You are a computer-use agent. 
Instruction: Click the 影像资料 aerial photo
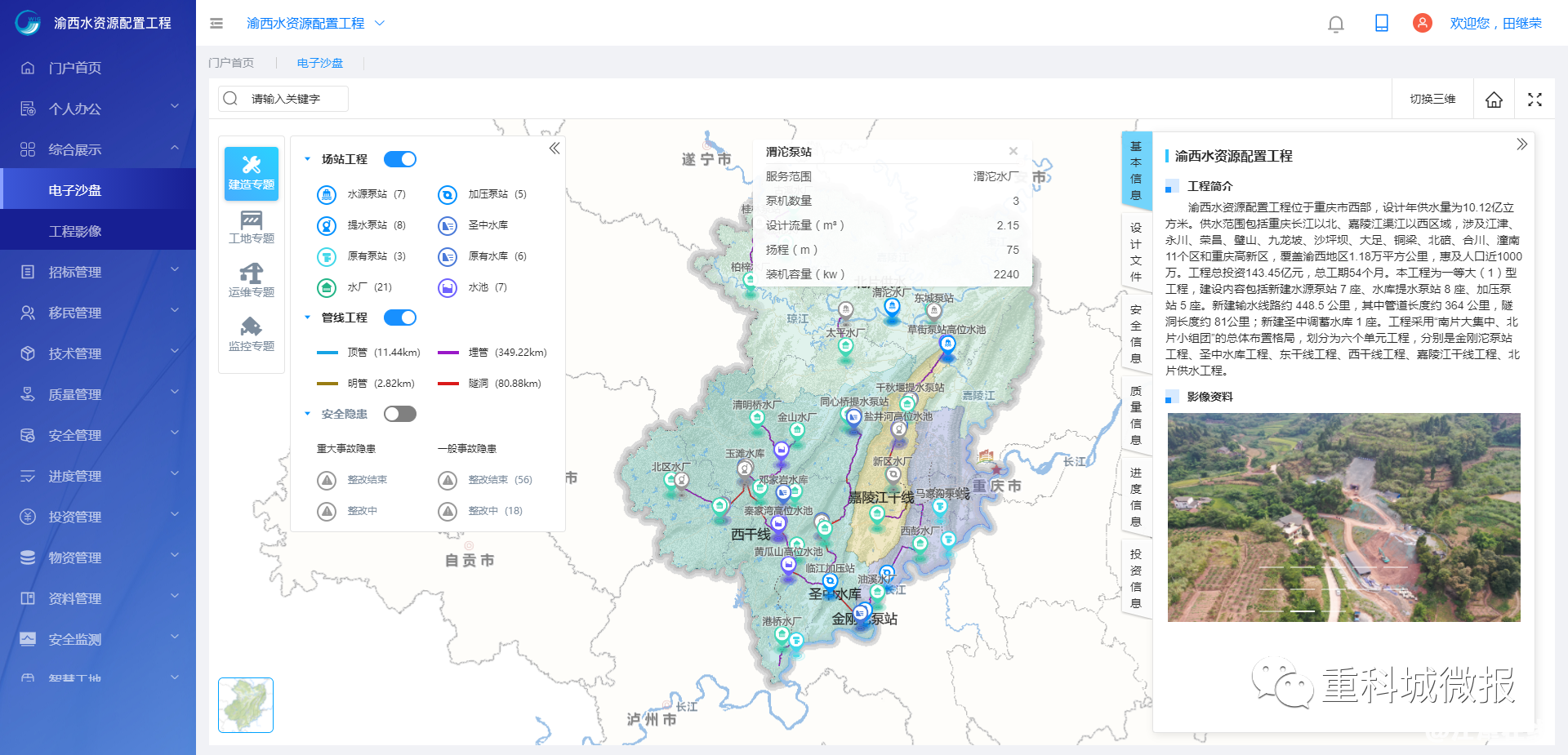pyautogui.click(x=1344, y=517)
